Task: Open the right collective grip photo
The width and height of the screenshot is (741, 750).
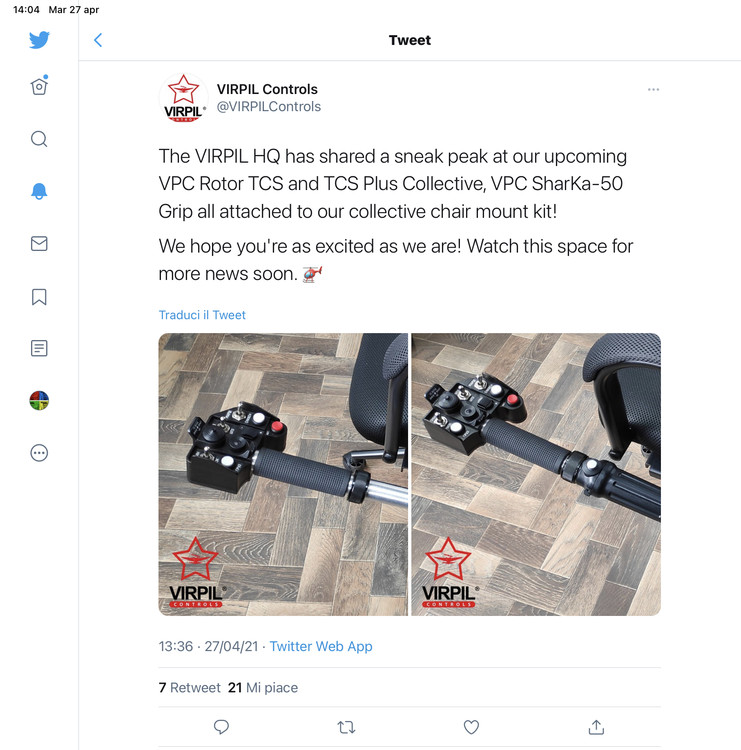Action: [536, 474]
